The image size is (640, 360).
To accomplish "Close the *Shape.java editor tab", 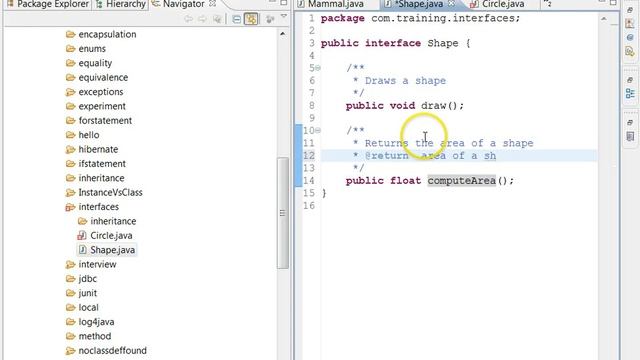I will [451, 4].
